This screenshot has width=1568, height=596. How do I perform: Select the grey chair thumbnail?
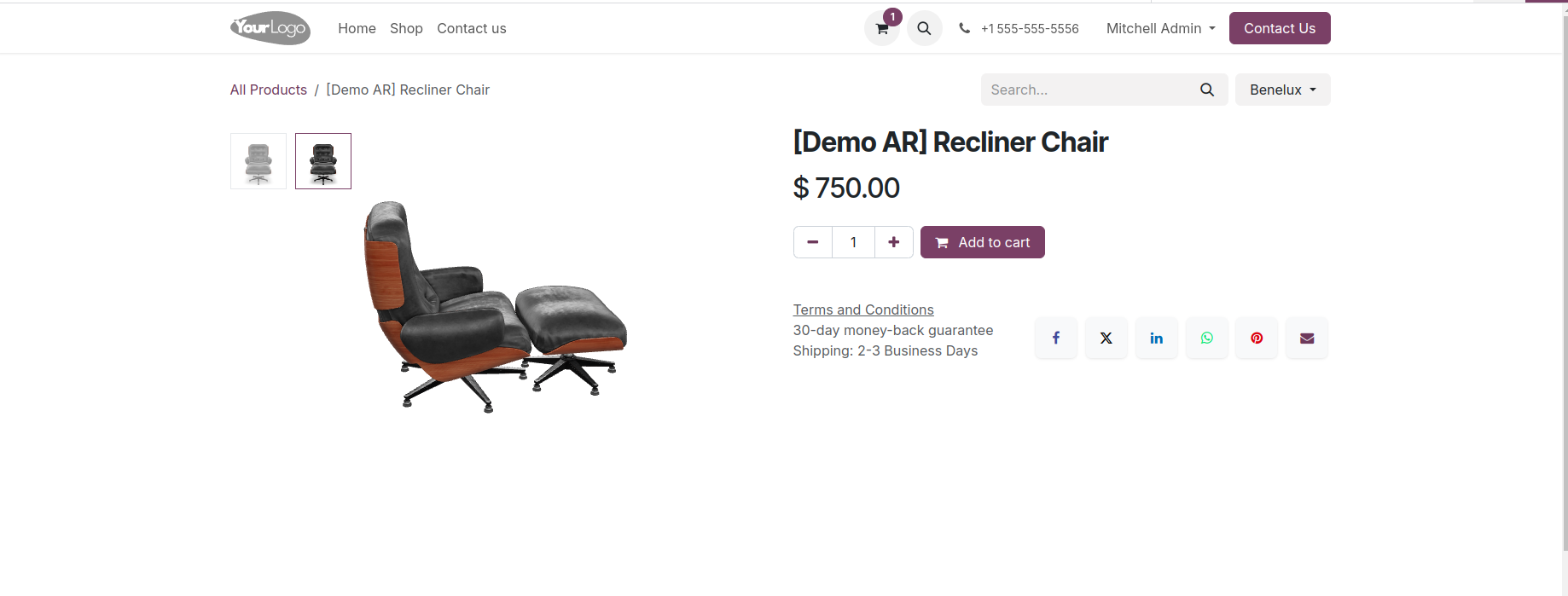[258, 161]
